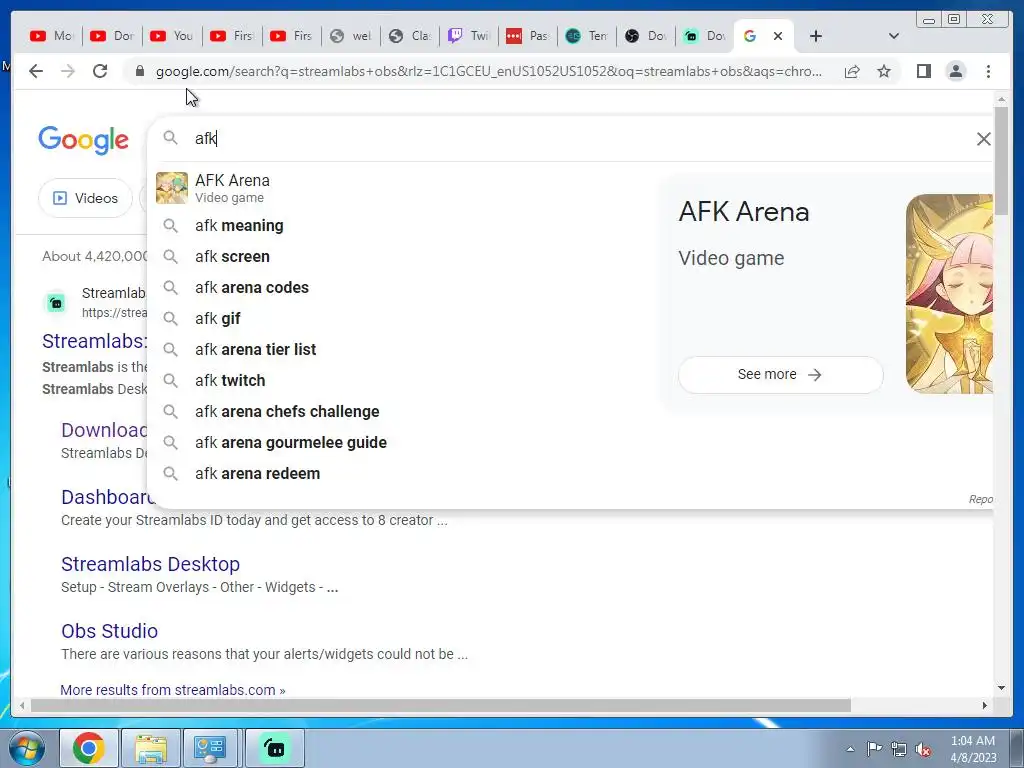Click the padlock site info icon

[140, 71]
